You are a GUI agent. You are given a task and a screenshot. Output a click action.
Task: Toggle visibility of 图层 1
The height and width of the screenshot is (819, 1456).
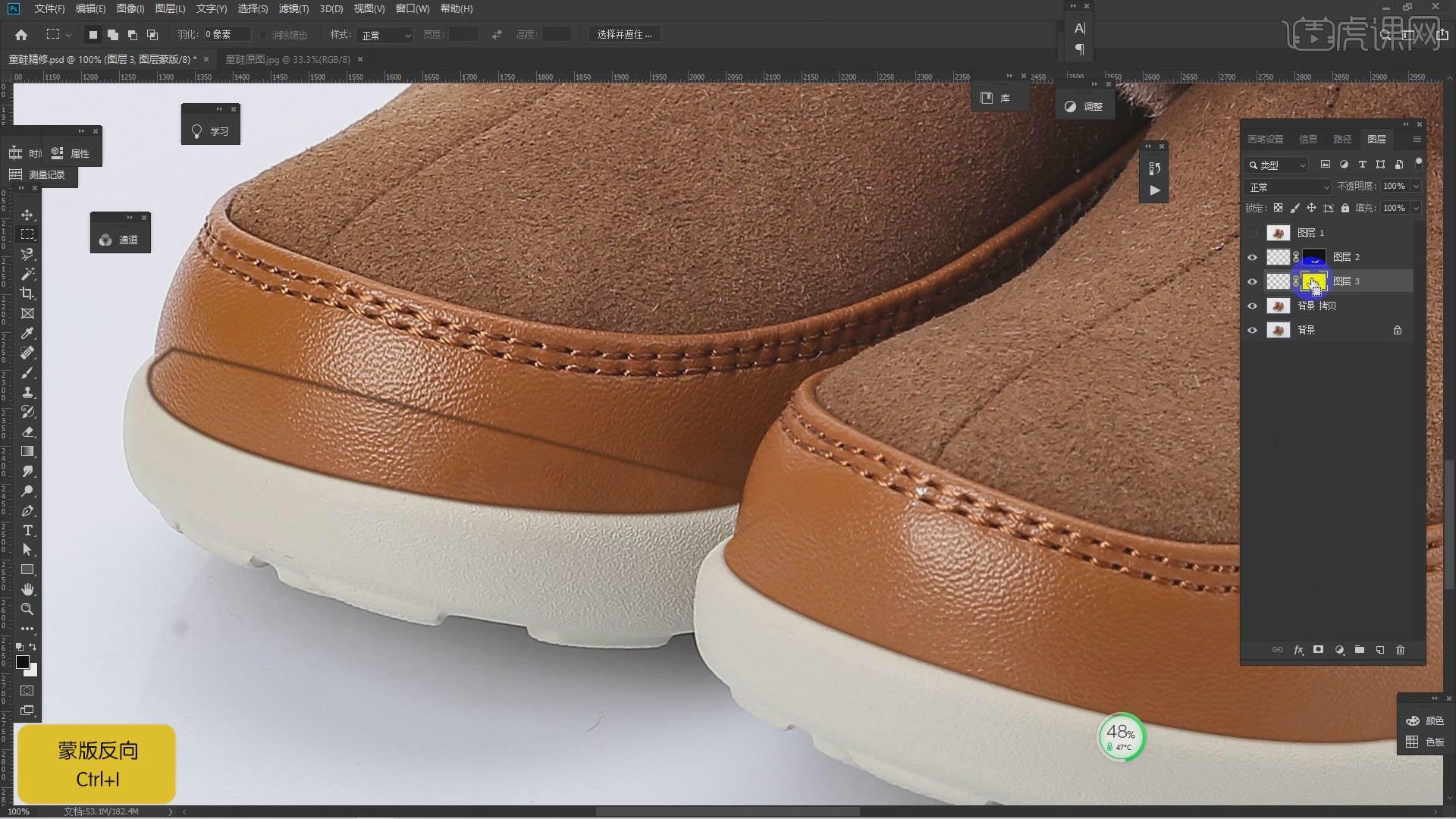(x=1252, y=233)
